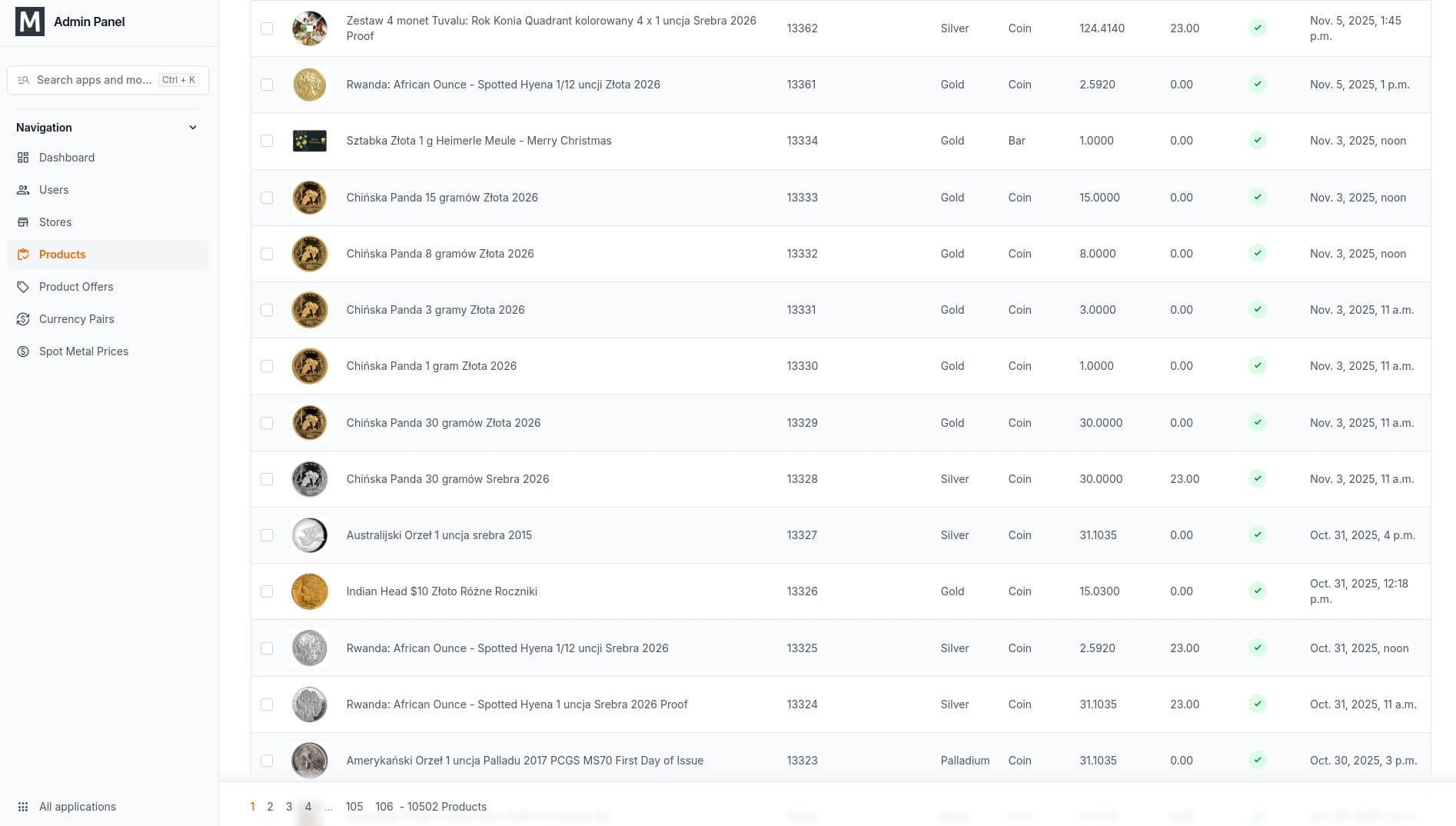Check the Indian Head $10 Złoto row

267,591
